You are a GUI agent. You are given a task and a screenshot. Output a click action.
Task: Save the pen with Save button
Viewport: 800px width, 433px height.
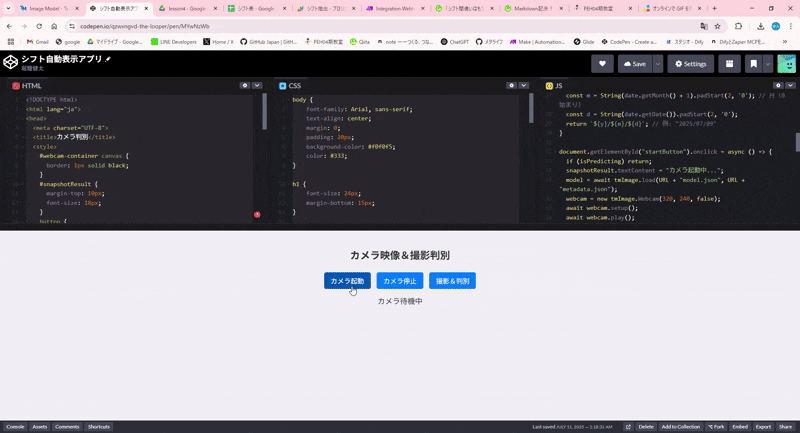635,64
